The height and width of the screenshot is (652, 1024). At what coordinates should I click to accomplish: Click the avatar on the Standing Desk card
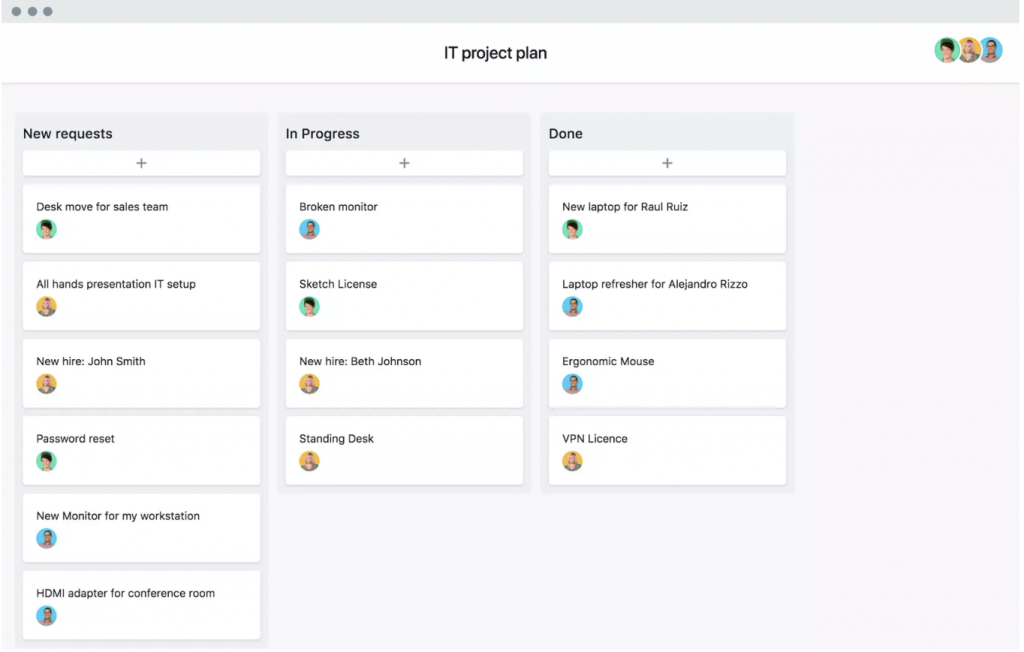(x=310, y=461)
